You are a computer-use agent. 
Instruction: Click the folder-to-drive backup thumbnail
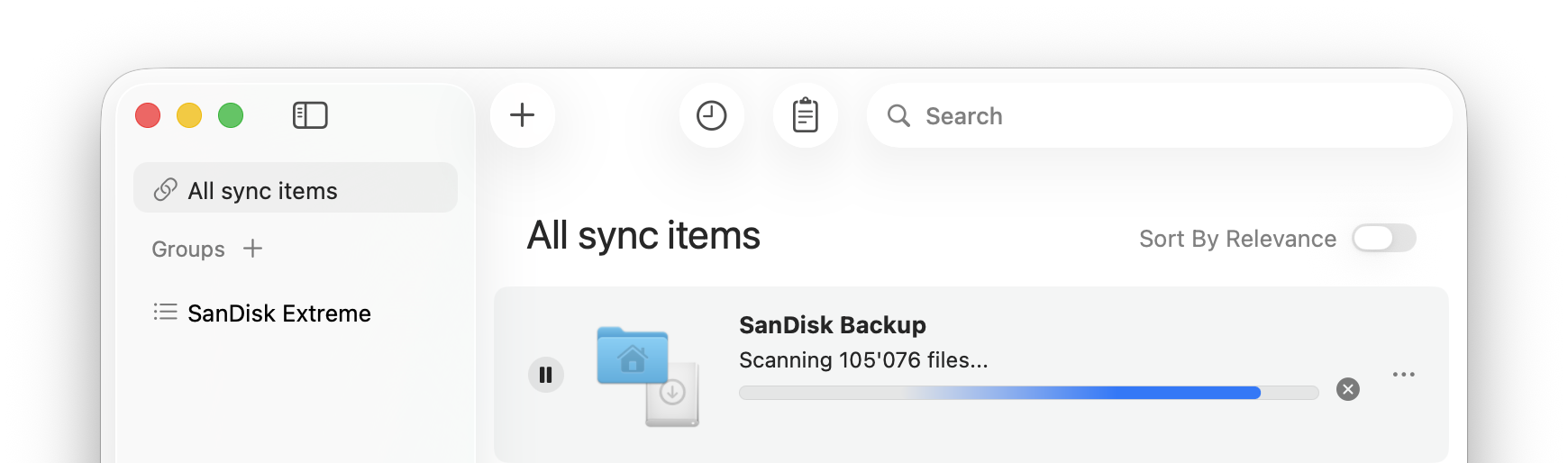[647, 375]
